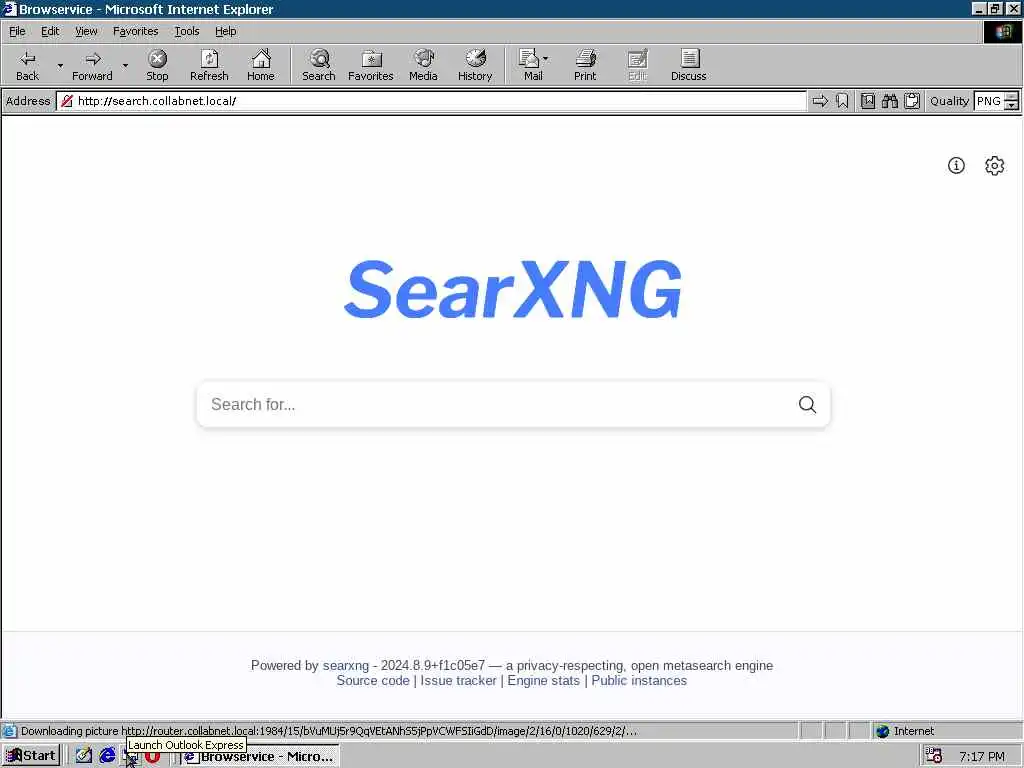This screenshot has height=768, width=1024.
Task: Open the Edit menu
Action: tap(50, 31)
